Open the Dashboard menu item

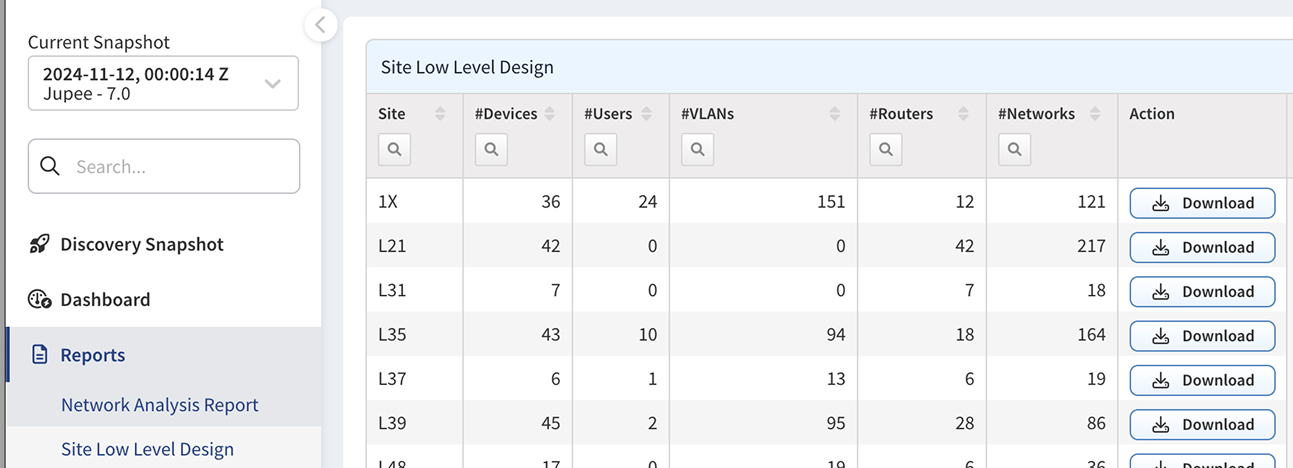[x=105, y=300]
